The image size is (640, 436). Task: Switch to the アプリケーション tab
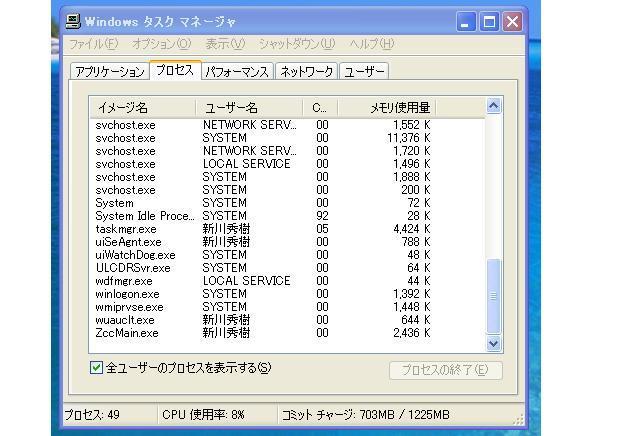click(110, 71)
